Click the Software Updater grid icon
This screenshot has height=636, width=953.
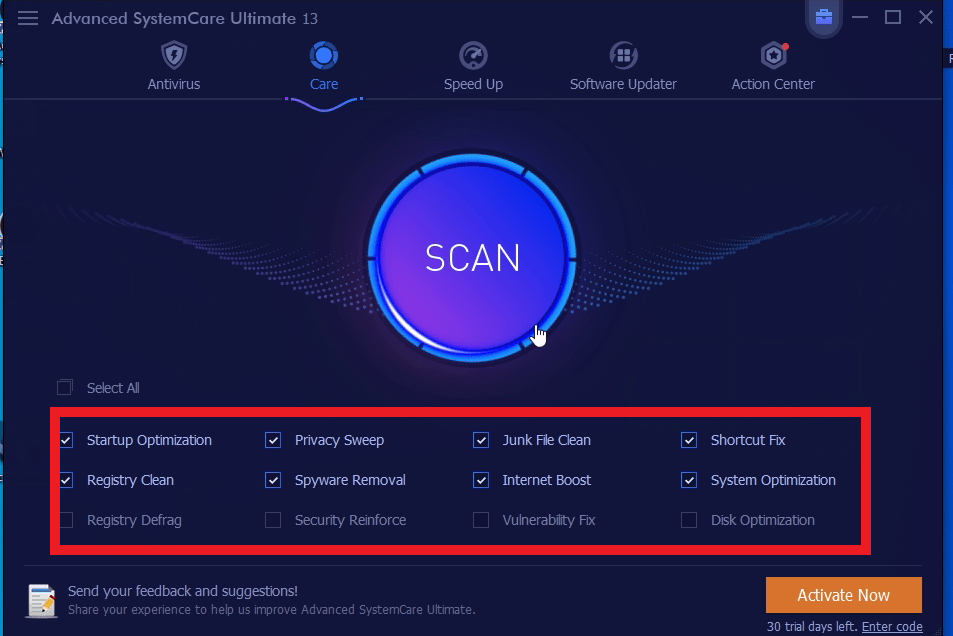pyautogui.click(x=624, y=55)
